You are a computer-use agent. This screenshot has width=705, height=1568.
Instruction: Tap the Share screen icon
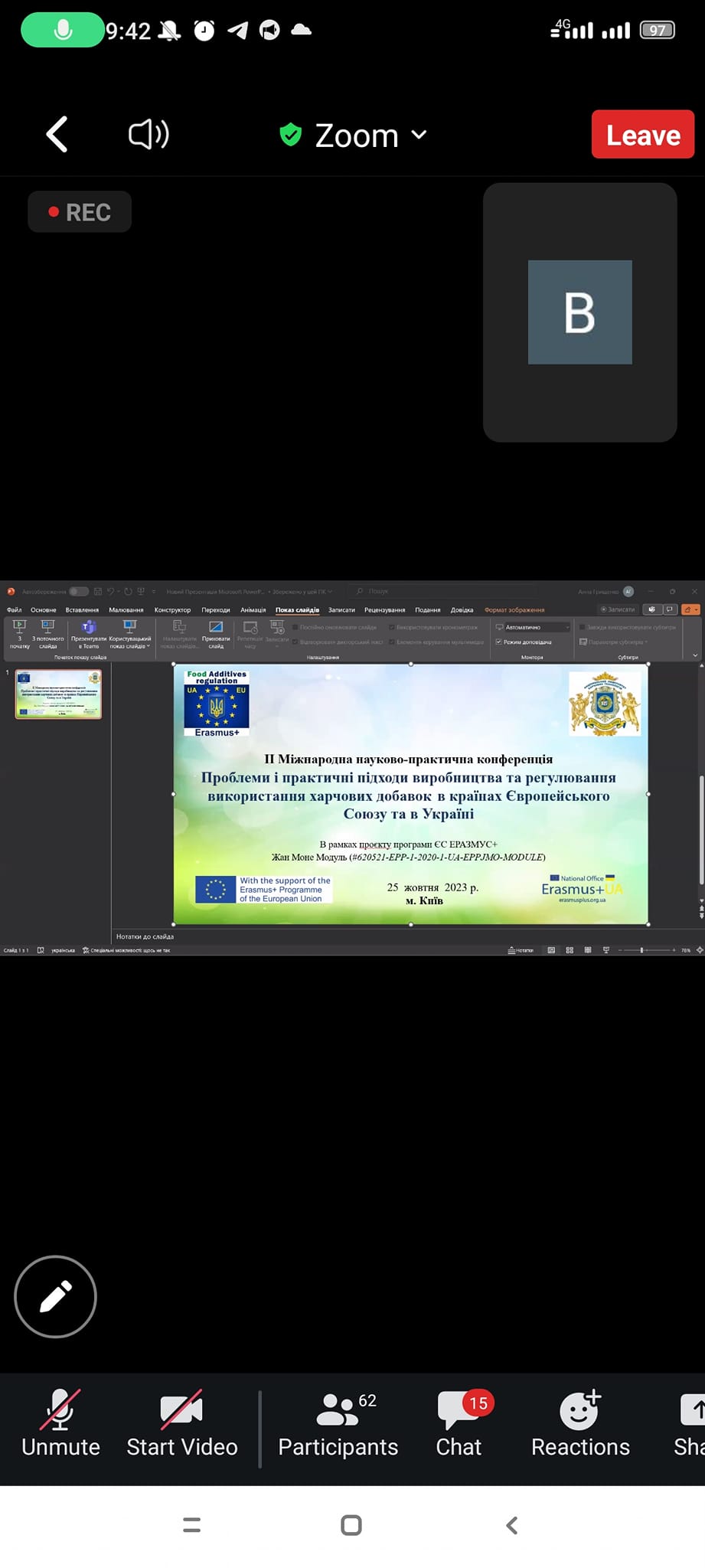coord(691,1425)
